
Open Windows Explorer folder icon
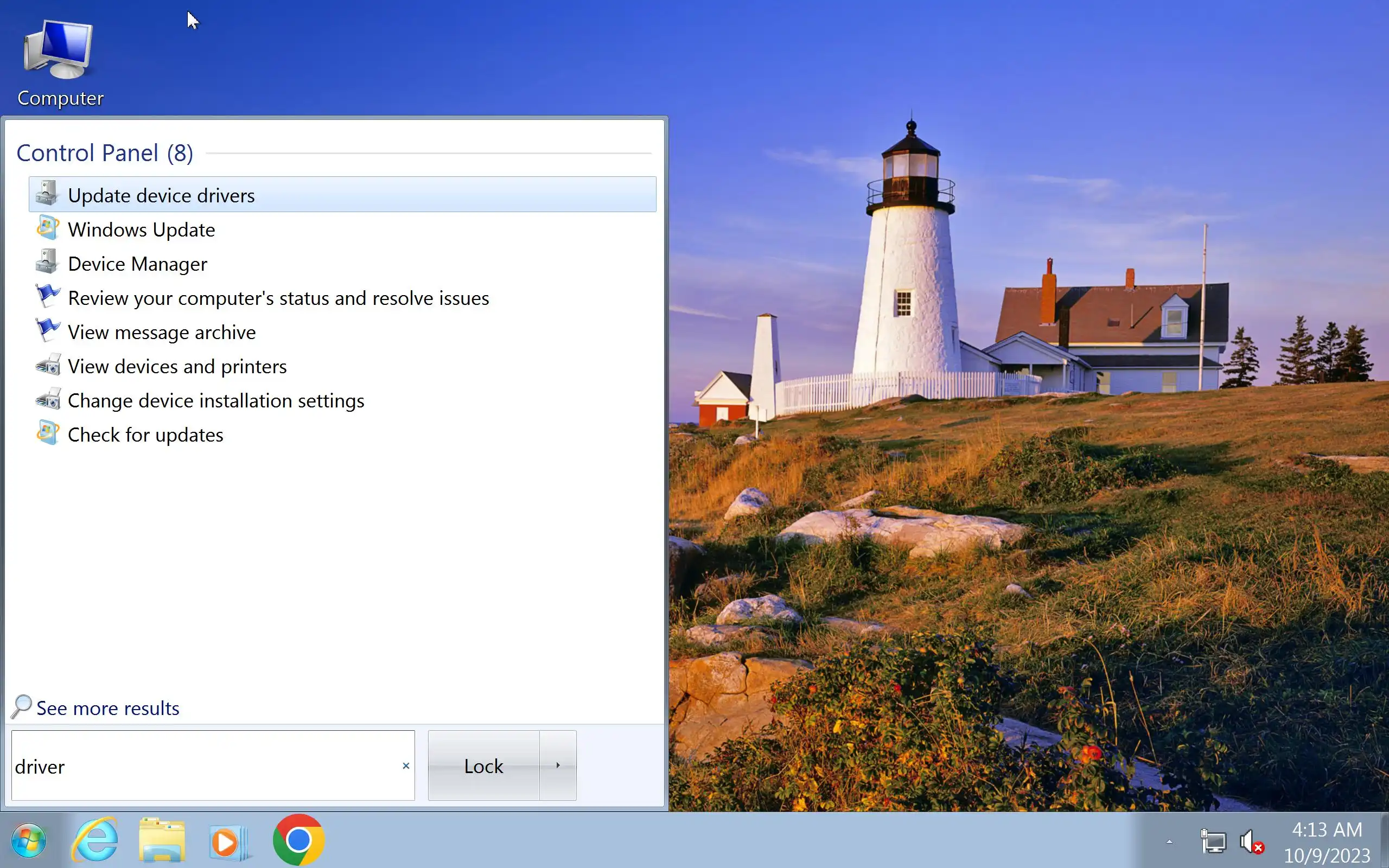pyautogui.click(x=162, y=841)
